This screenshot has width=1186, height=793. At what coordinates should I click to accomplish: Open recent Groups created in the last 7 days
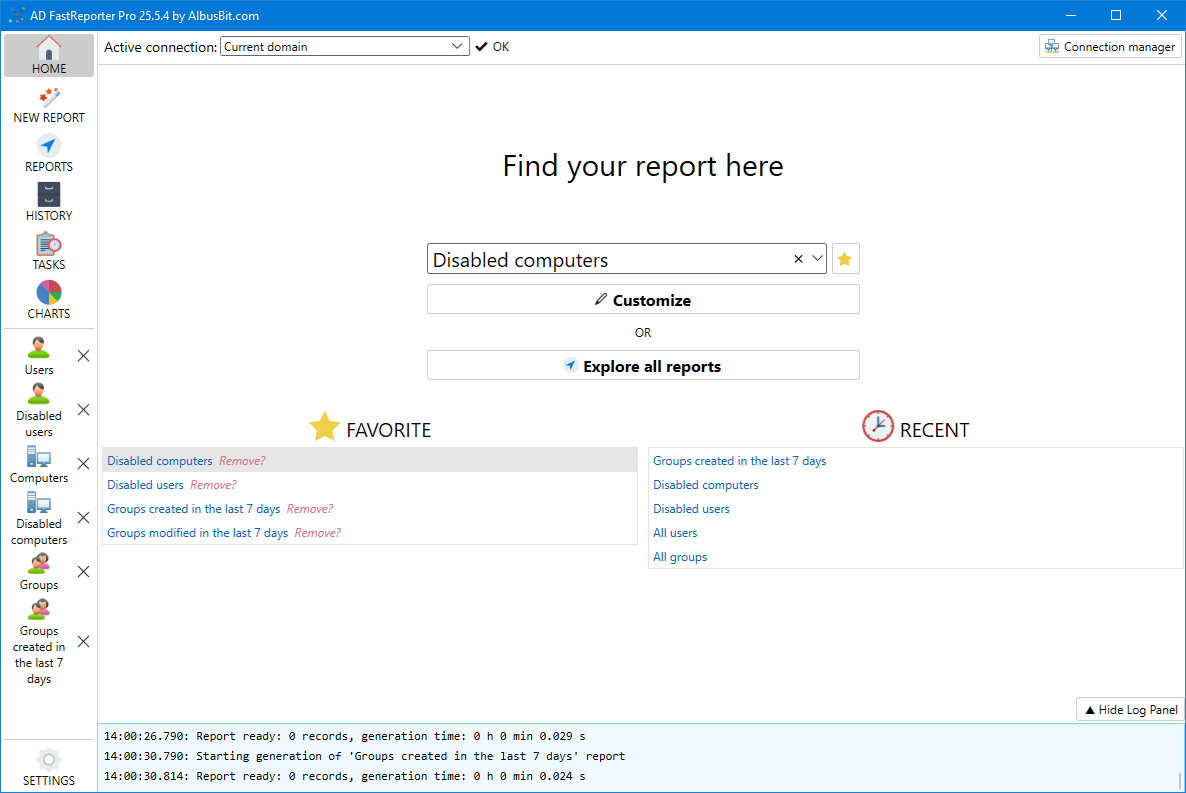[x=740, y=460]
